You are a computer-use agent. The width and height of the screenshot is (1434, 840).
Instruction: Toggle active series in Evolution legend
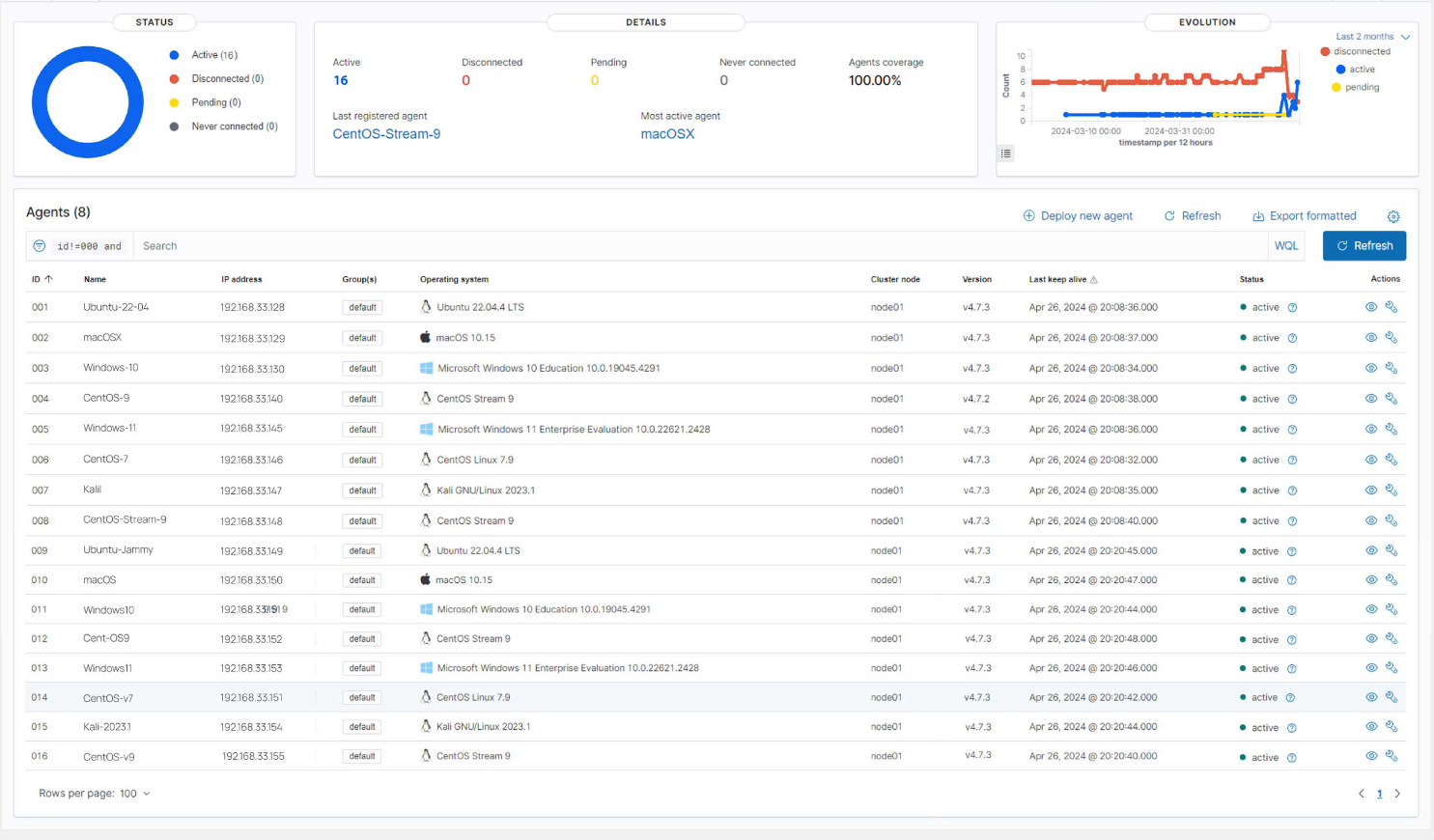point(1356,70)
